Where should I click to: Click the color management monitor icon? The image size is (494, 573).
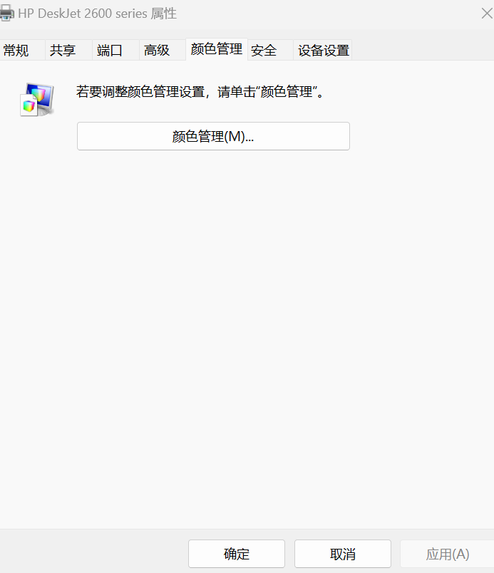coord(37,100)
